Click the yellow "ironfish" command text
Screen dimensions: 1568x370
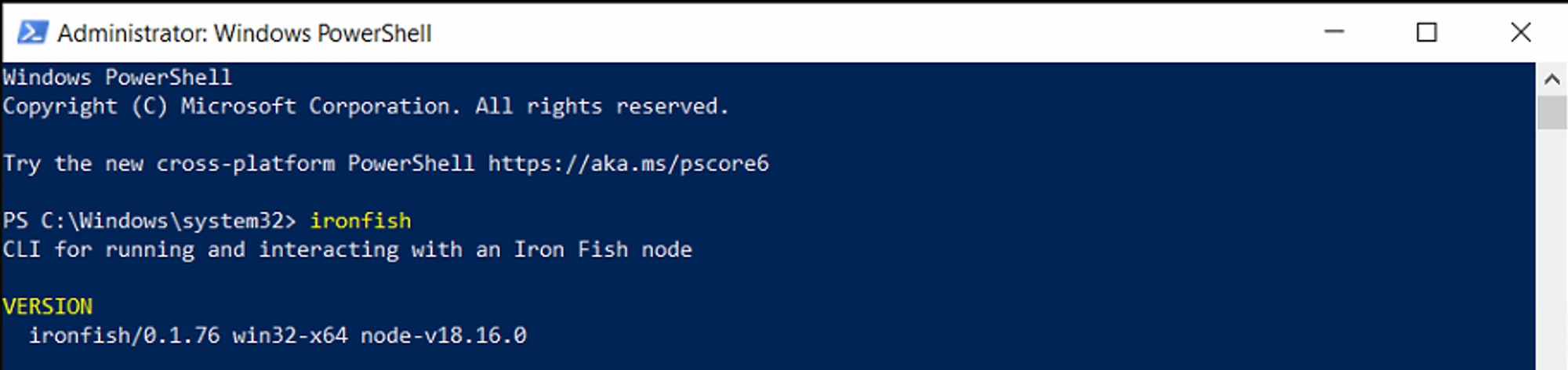(x=361, y=221)
